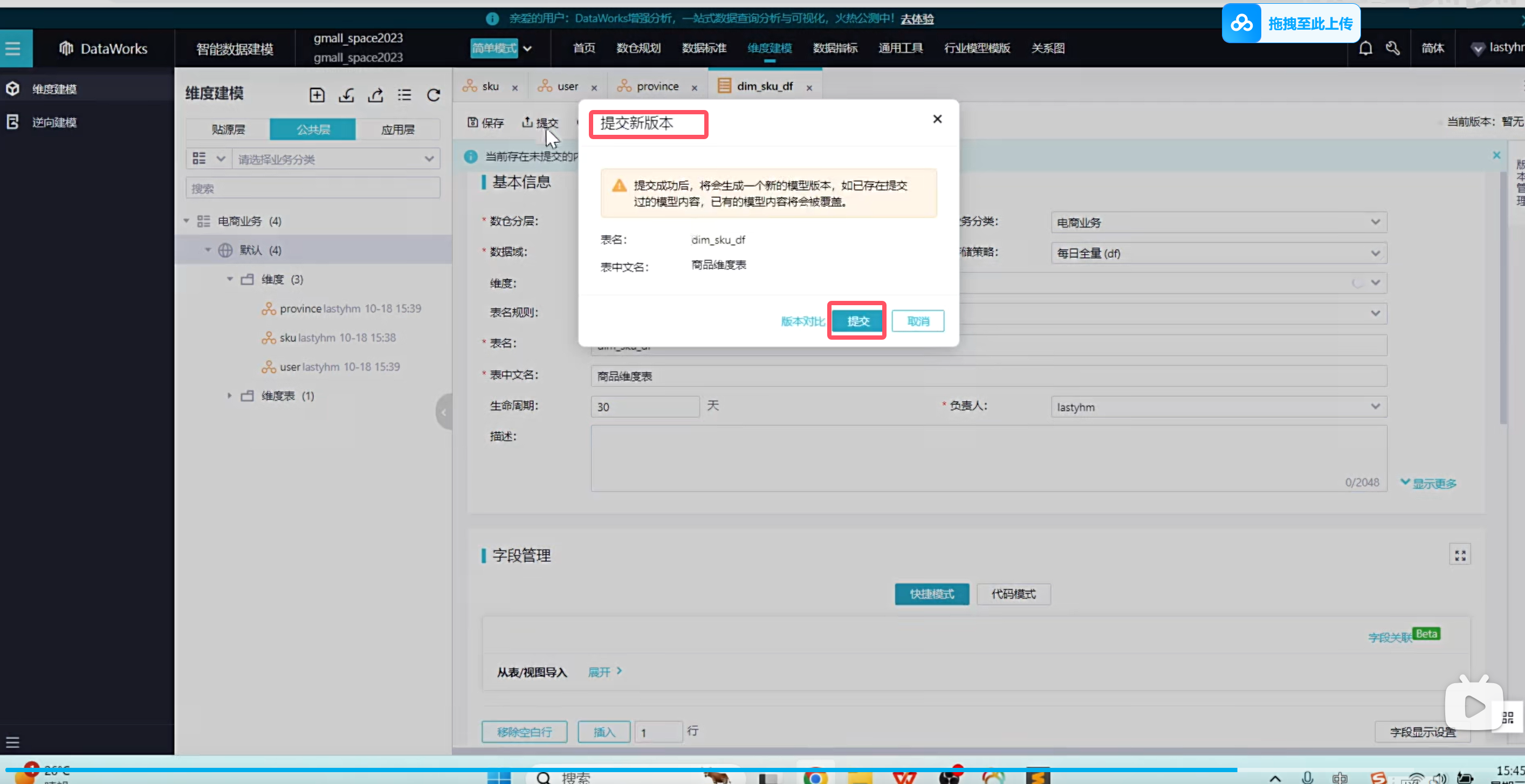The height and width of the screenshot is (784, 1525).
Task: Open the notification bell icon
Action: pyautogui.click(x=1365, y=48)
